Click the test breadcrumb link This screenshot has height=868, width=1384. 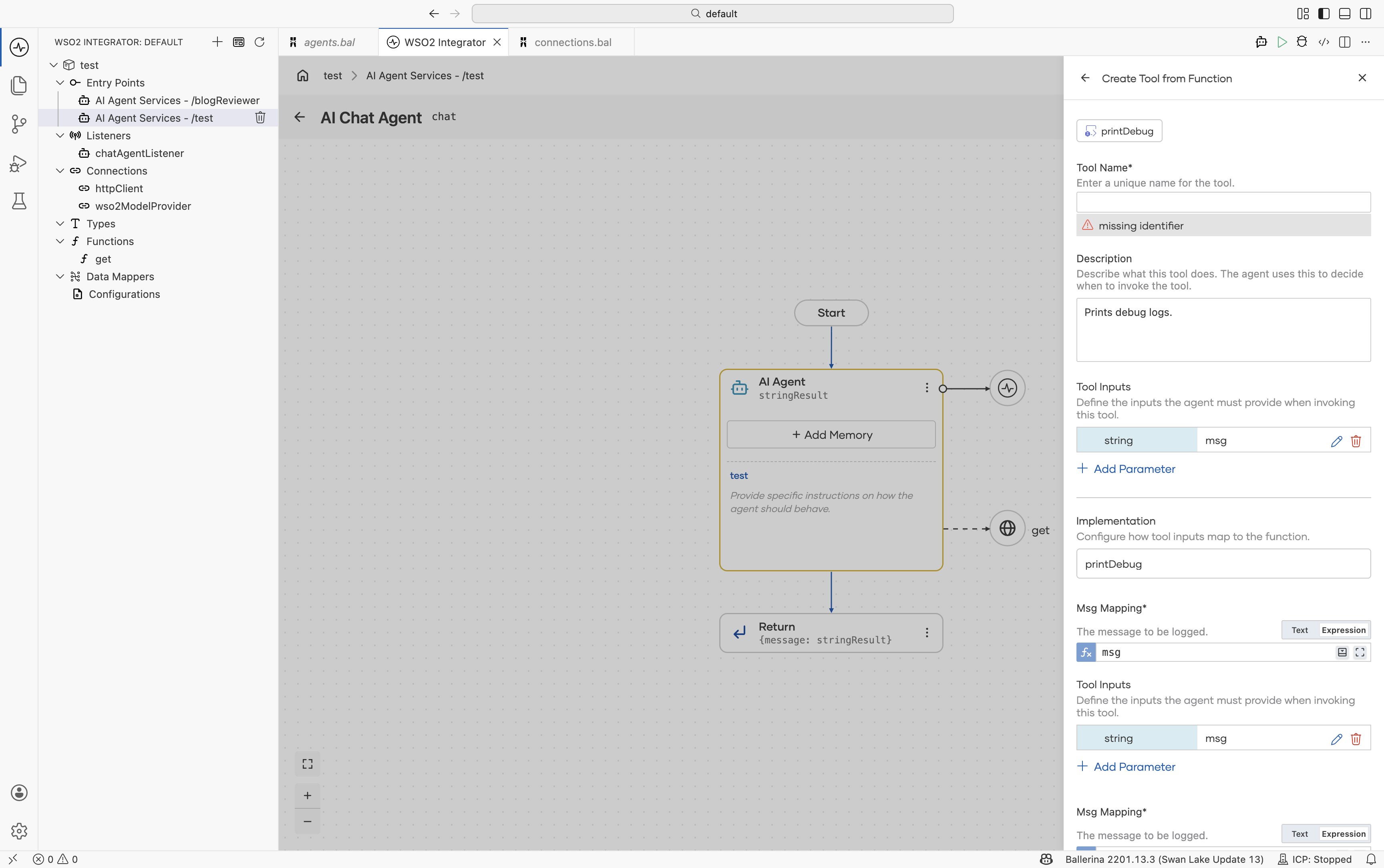332,76
